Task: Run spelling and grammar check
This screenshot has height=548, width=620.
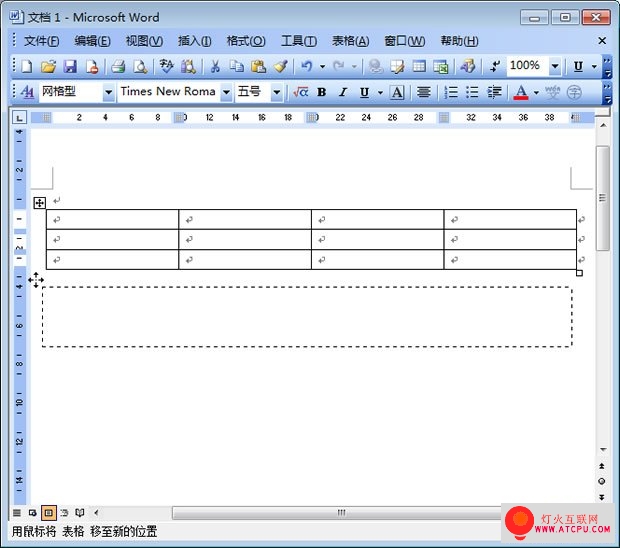Action: [166, 66]
